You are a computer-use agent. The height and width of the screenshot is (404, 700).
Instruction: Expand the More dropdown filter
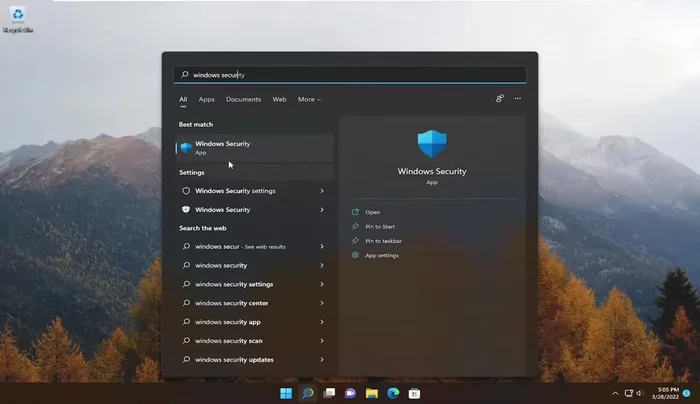309,99
